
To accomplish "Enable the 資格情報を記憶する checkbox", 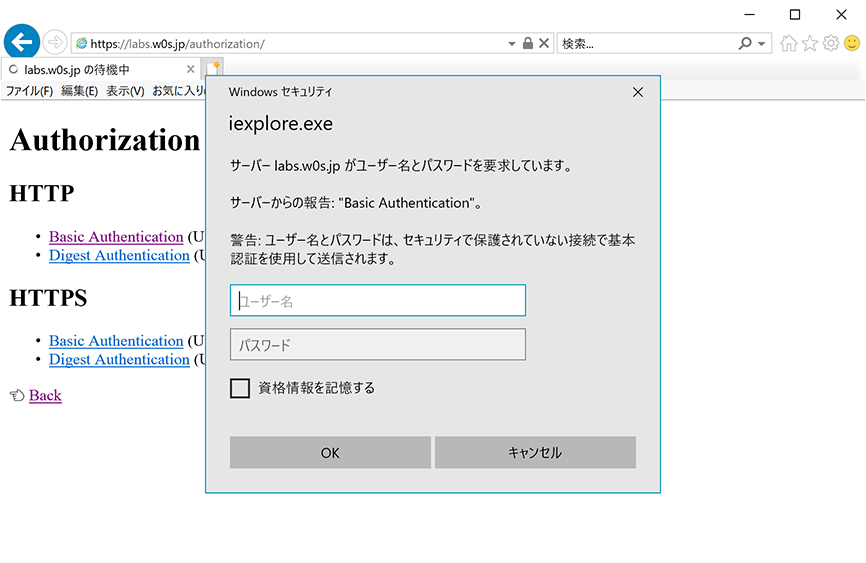I will point(240,388).
